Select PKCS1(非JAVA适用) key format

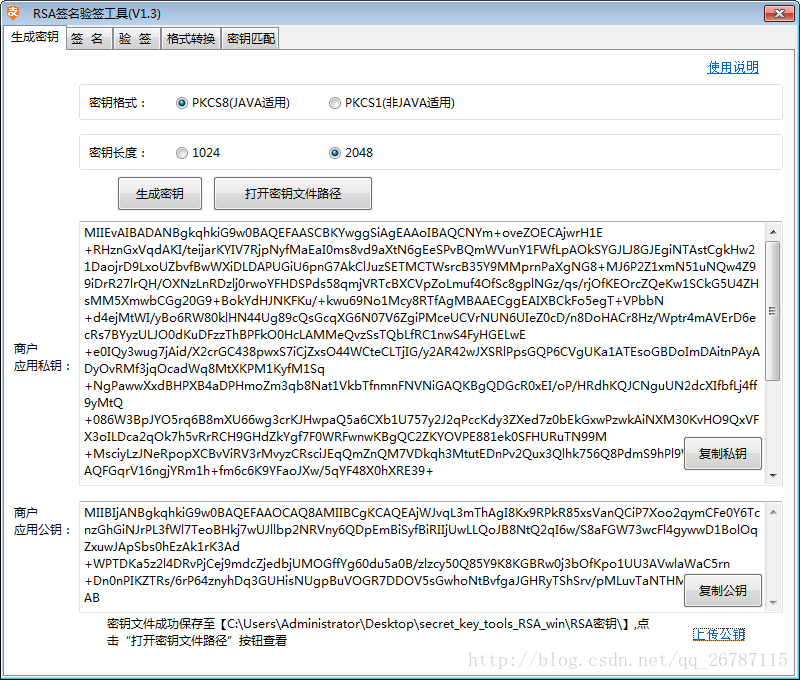pos(335,102)
